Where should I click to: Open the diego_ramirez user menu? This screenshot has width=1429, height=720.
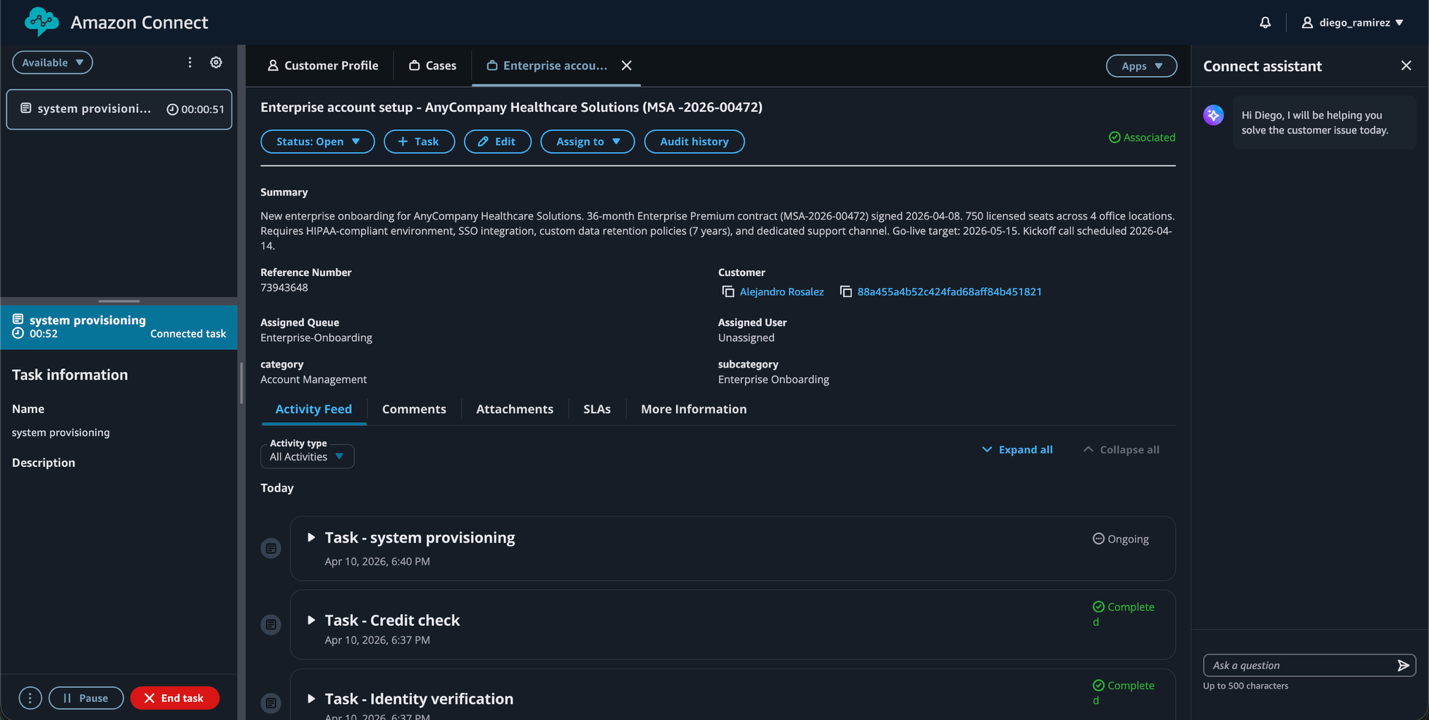coord(1353,22)
